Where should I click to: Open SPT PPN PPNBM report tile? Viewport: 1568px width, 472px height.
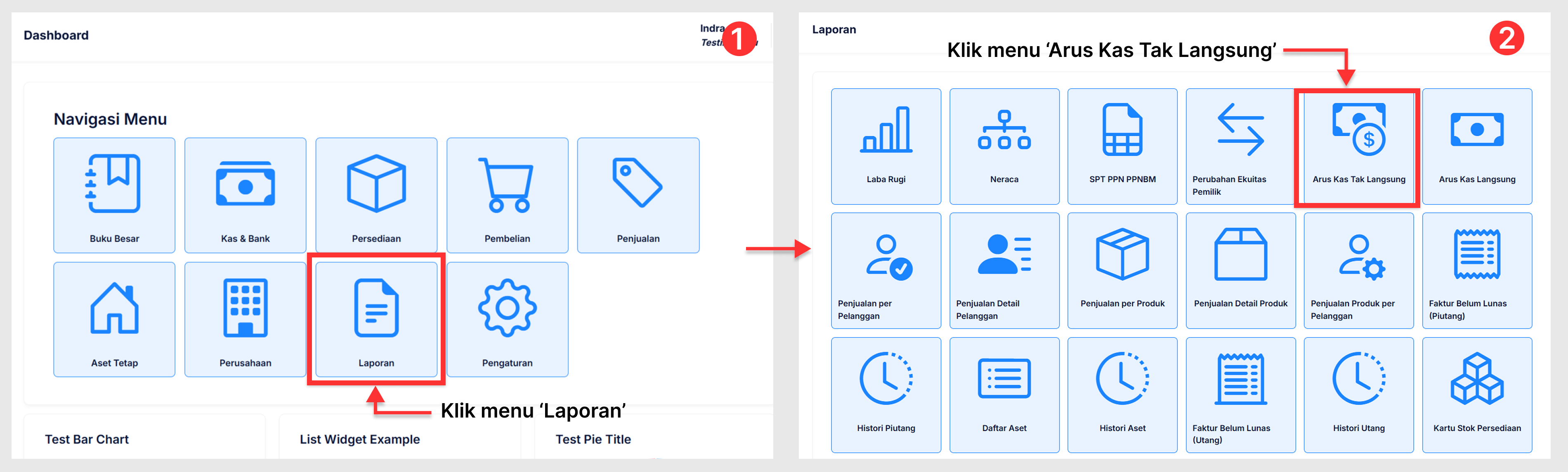coord(1122,131)
